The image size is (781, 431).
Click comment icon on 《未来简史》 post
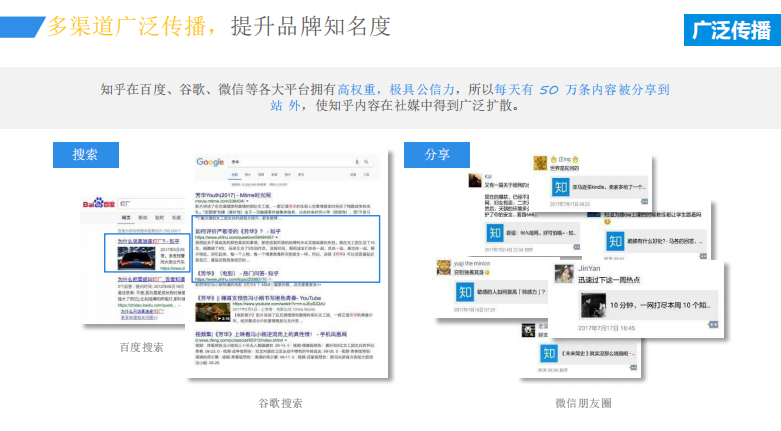[x=633, y=368]
